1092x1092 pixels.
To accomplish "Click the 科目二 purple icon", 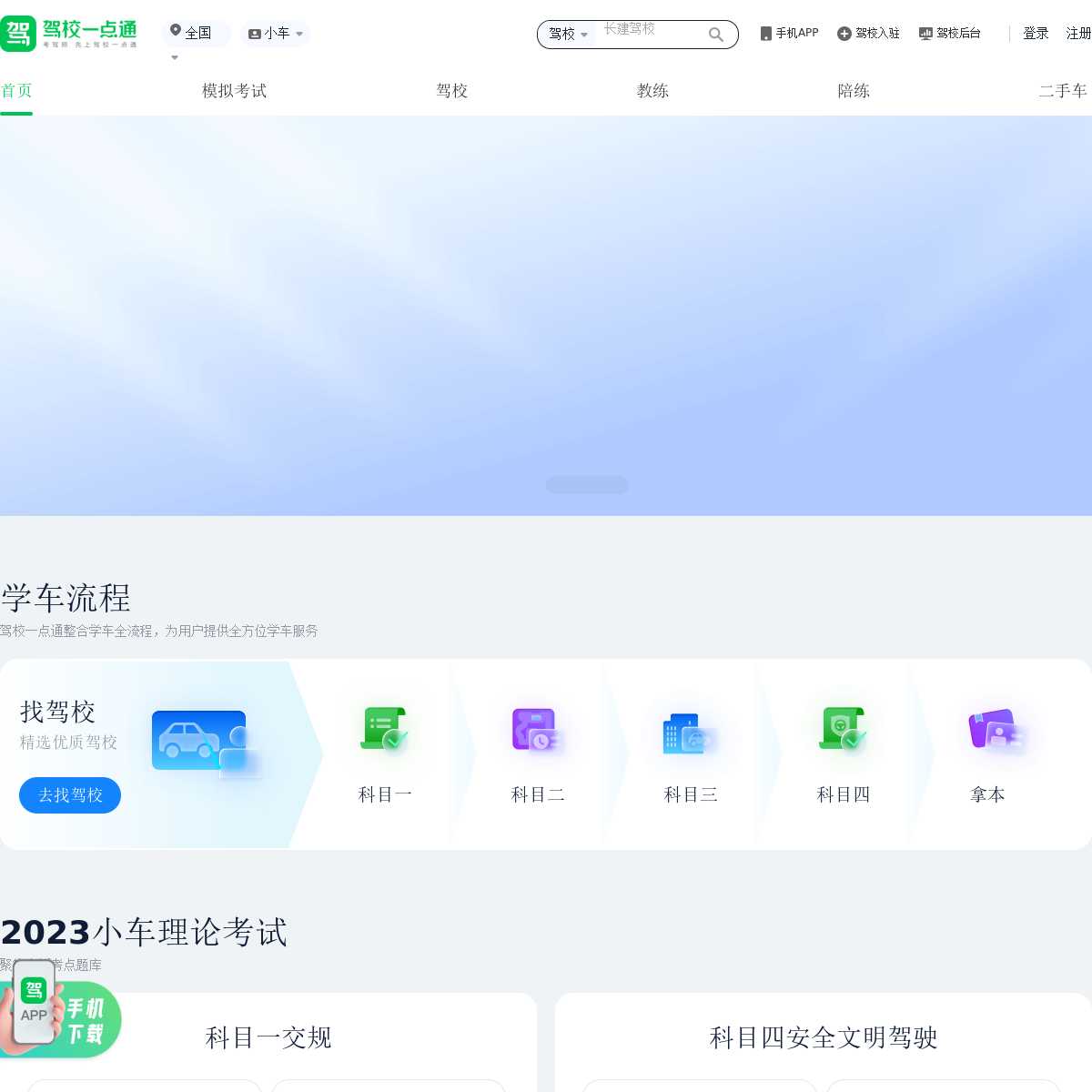I will (537, 730).
